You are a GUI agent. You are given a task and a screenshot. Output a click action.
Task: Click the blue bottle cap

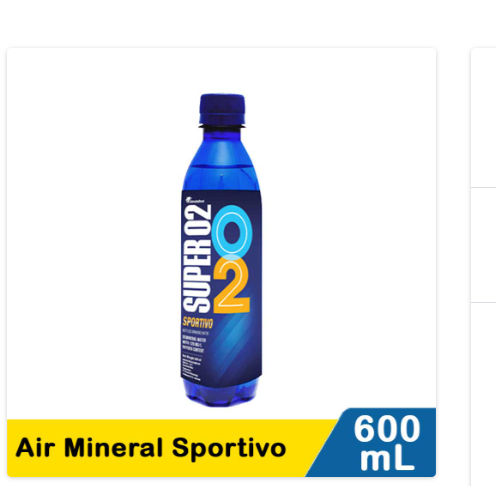point(222,109)
